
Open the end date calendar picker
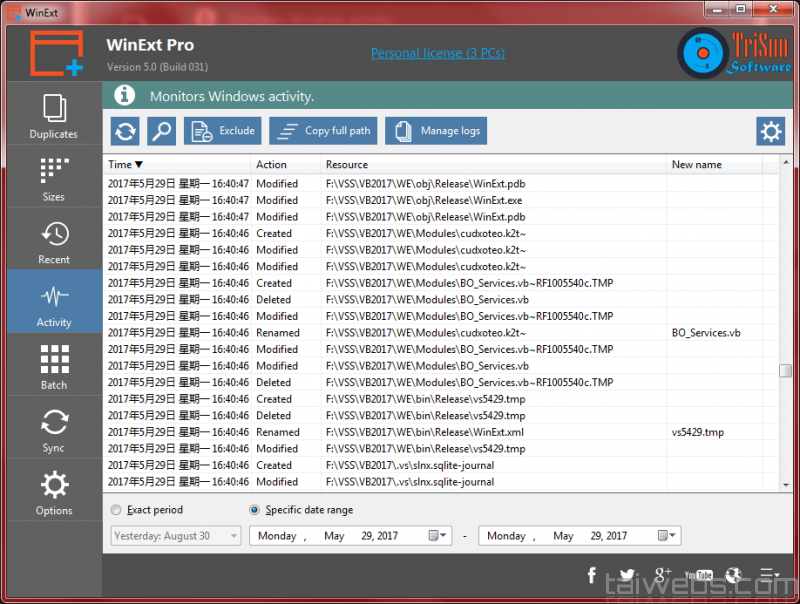point(668,536)
